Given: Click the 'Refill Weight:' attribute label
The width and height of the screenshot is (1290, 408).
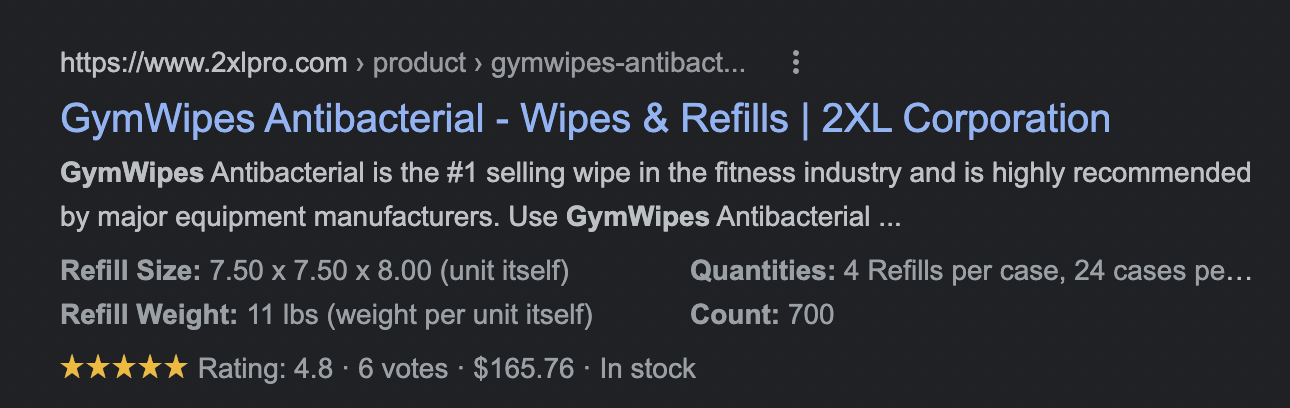Looking at the screenshot, I should [149, 316].
